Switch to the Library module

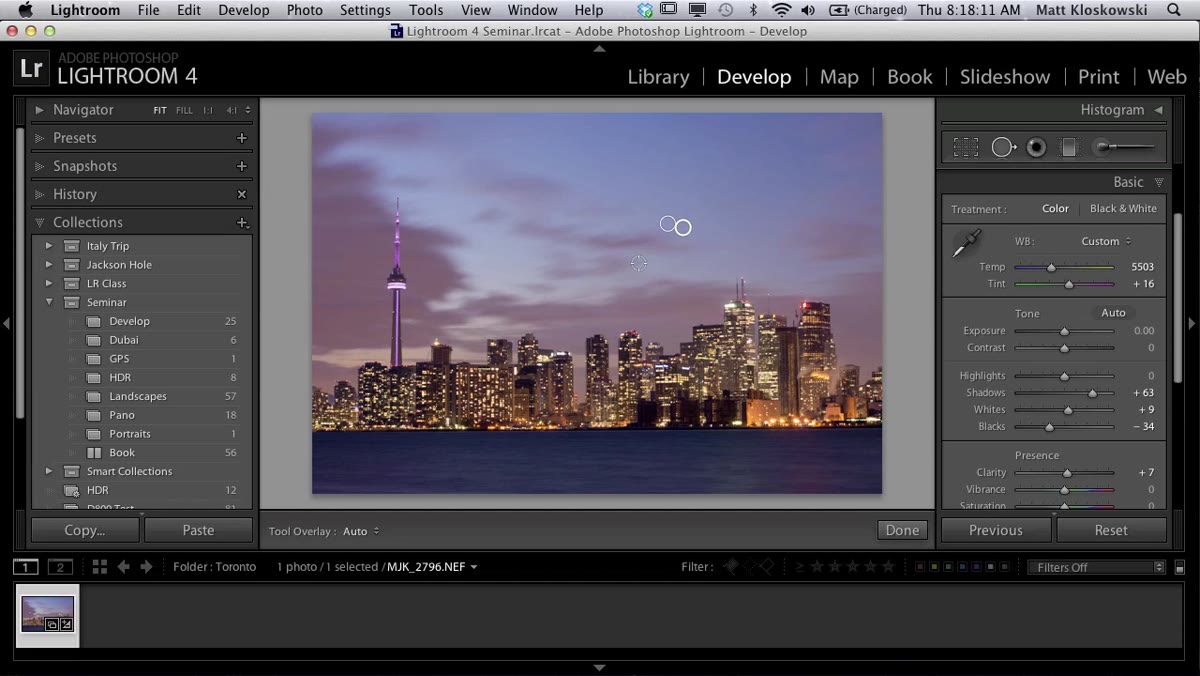click(x=658, y=77)
